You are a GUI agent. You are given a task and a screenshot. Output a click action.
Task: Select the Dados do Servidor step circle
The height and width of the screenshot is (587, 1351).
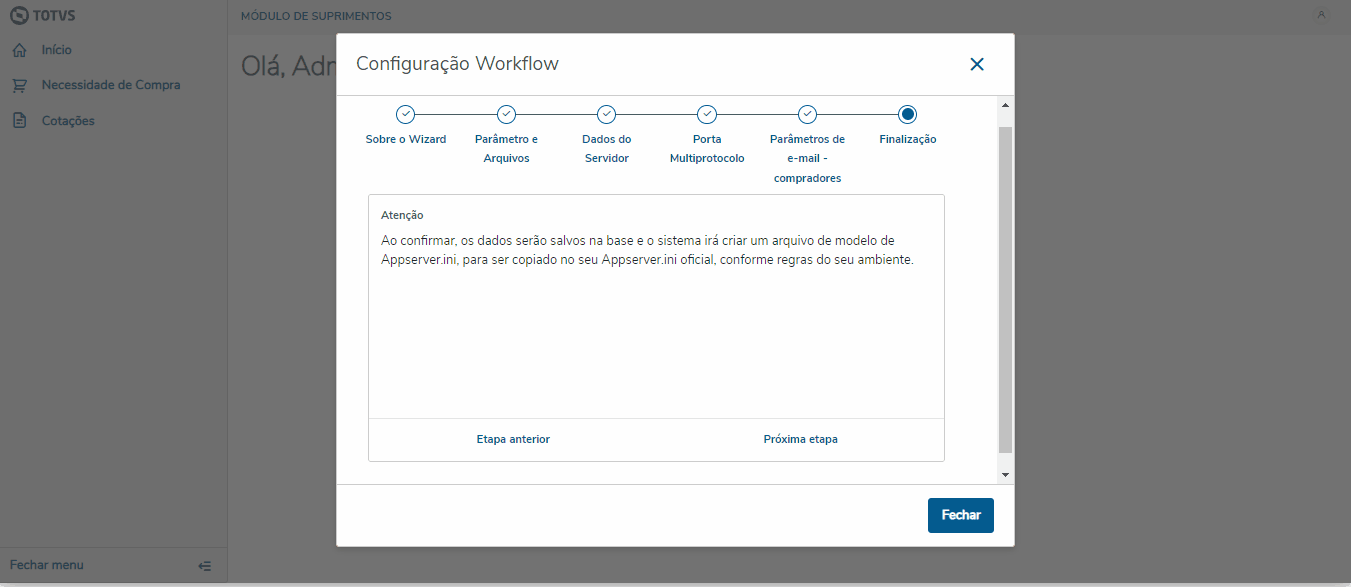point(606,114)
